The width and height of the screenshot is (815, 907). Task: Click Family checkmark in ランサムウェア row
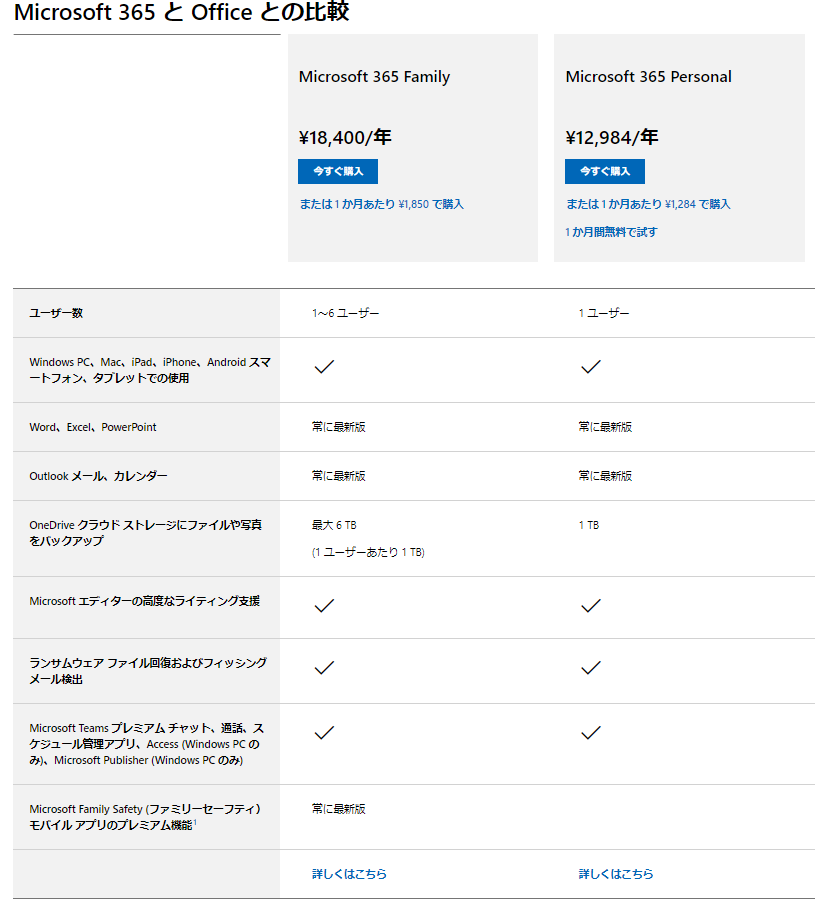tap(324, 668)
